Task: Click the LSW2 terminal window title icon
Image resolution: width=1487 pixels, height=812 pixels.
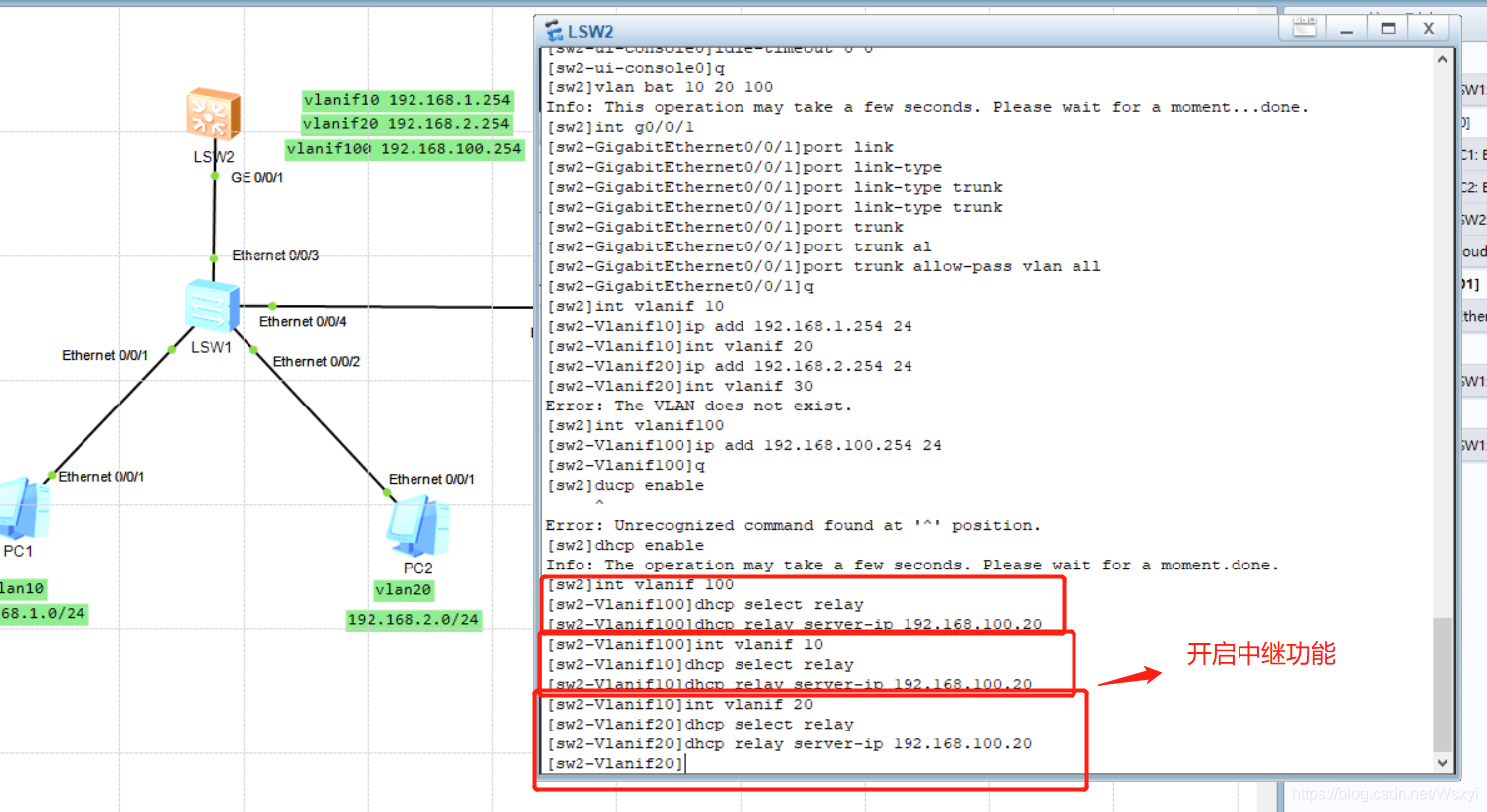Action: (x=553, y=31)
